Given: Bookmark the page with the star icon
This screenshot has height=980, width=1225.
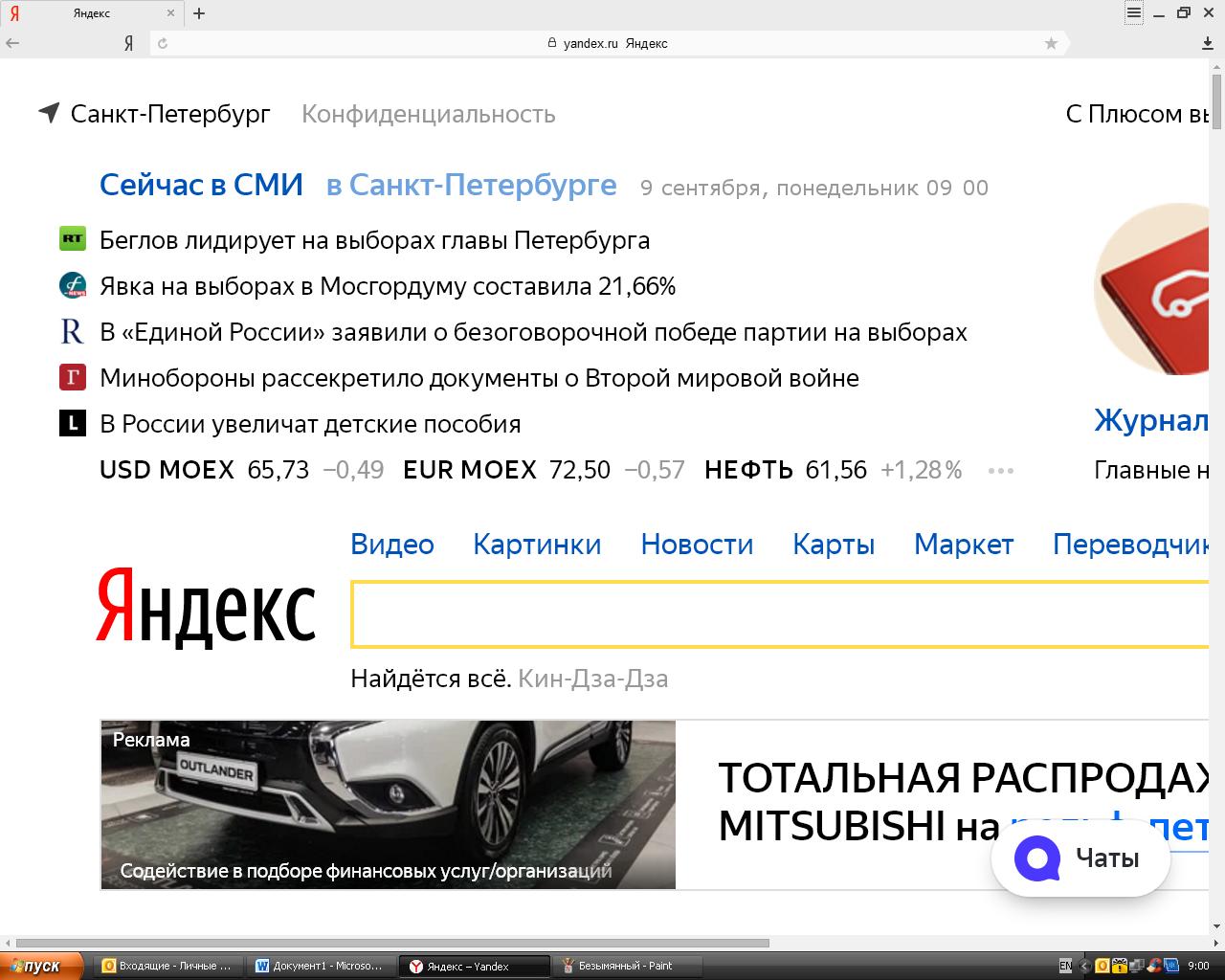Looking at the screenshot, I should pyautogui.click(x=1051, y=43).
